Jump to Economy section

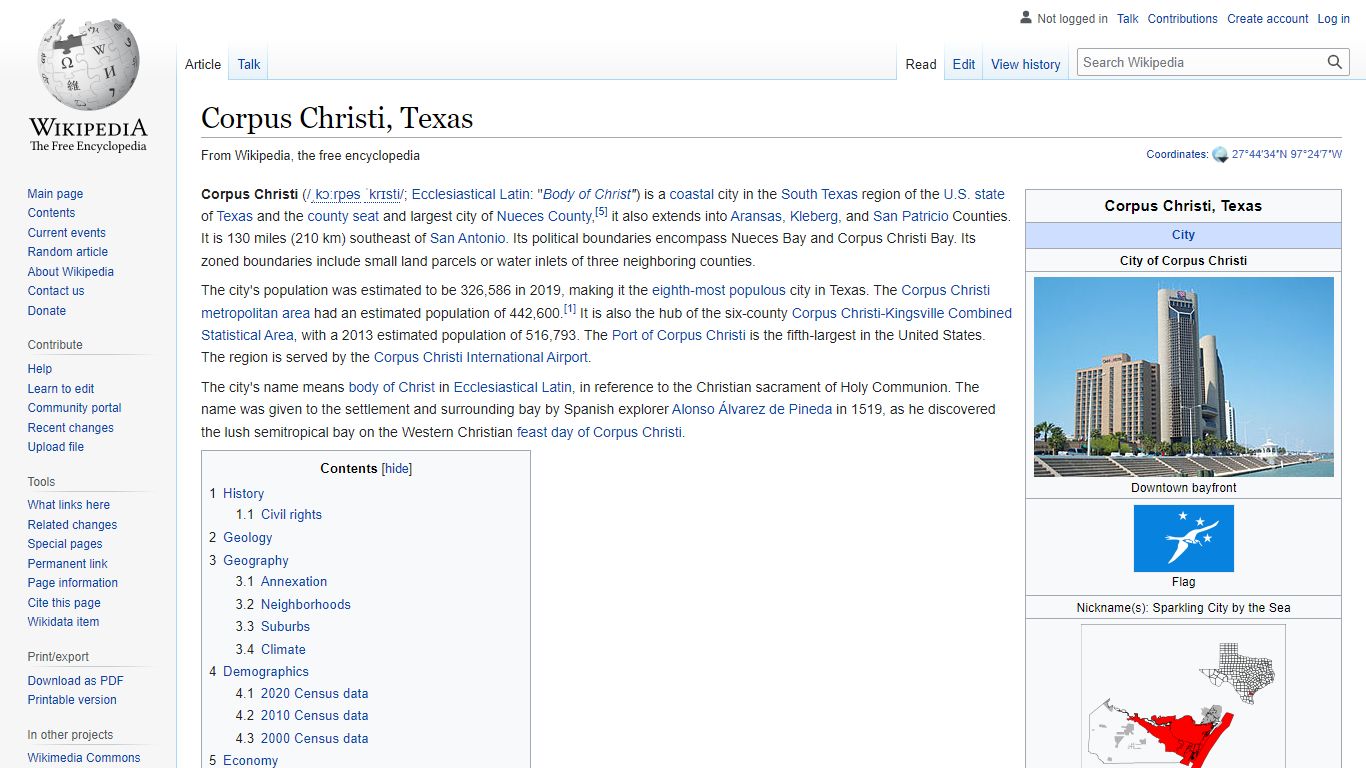tap(250, 760)
